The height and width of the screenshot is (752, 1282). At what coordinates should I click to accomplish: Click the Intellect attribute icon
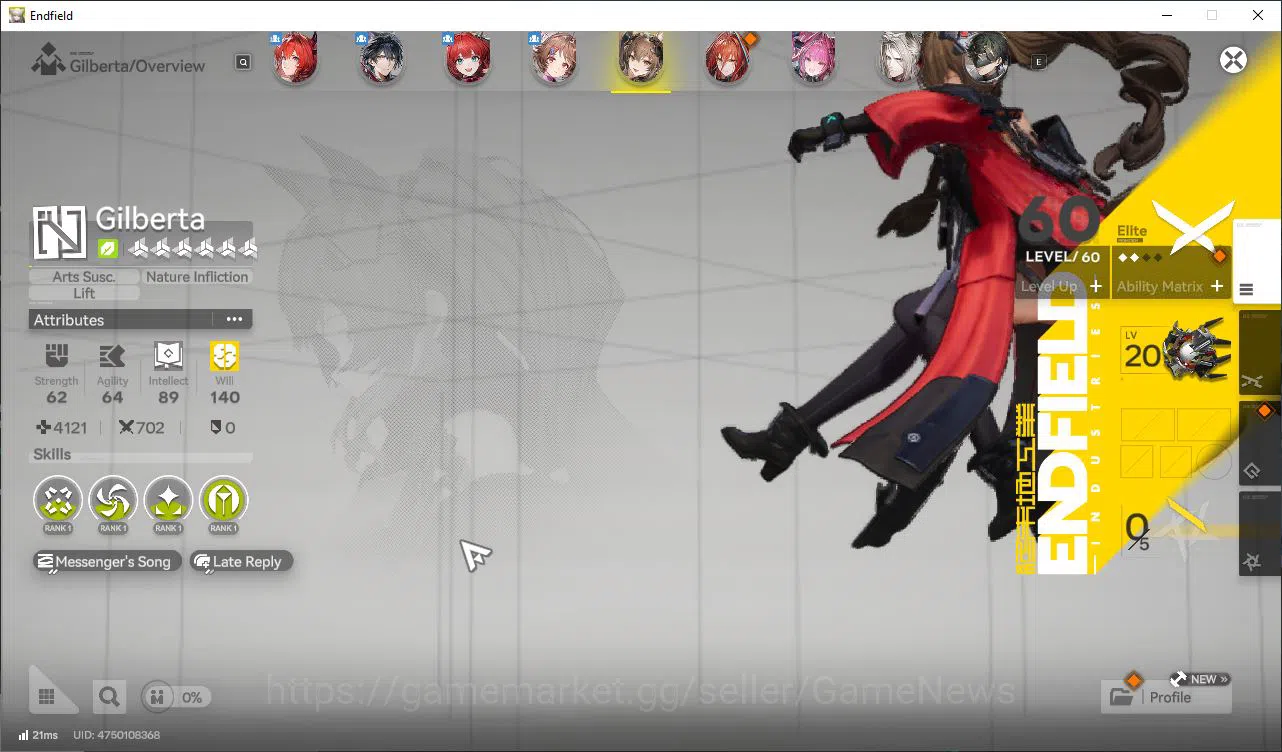click(168, 356)
